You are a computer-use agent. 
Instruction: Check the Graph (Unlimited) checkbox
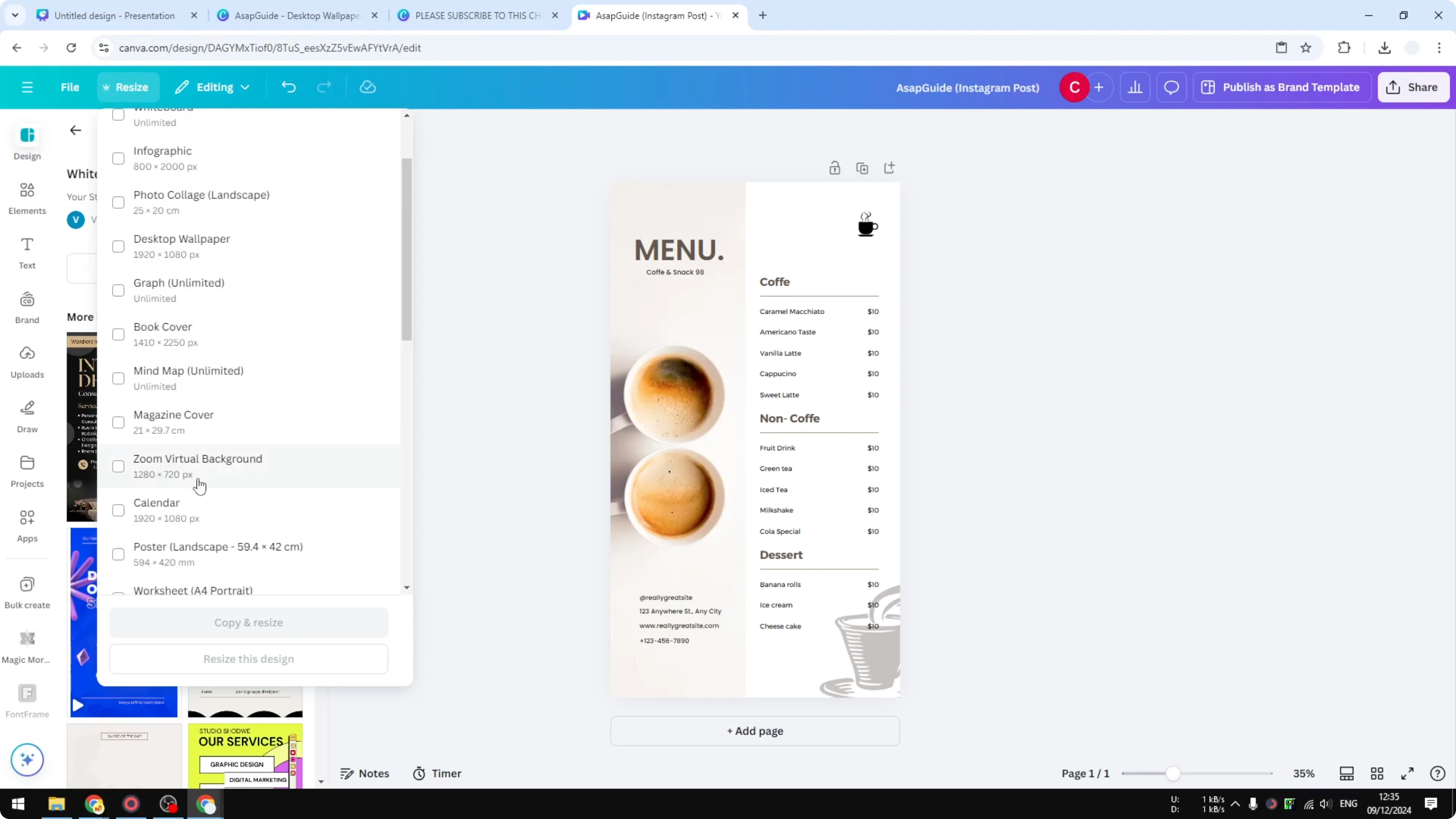(118, 290)
